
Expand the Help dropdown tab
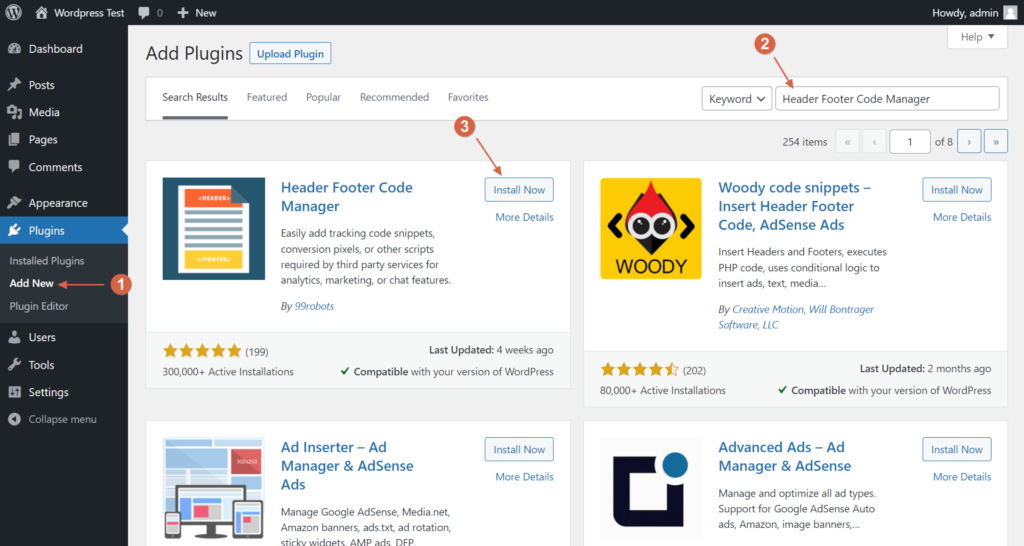pos(977,37)
